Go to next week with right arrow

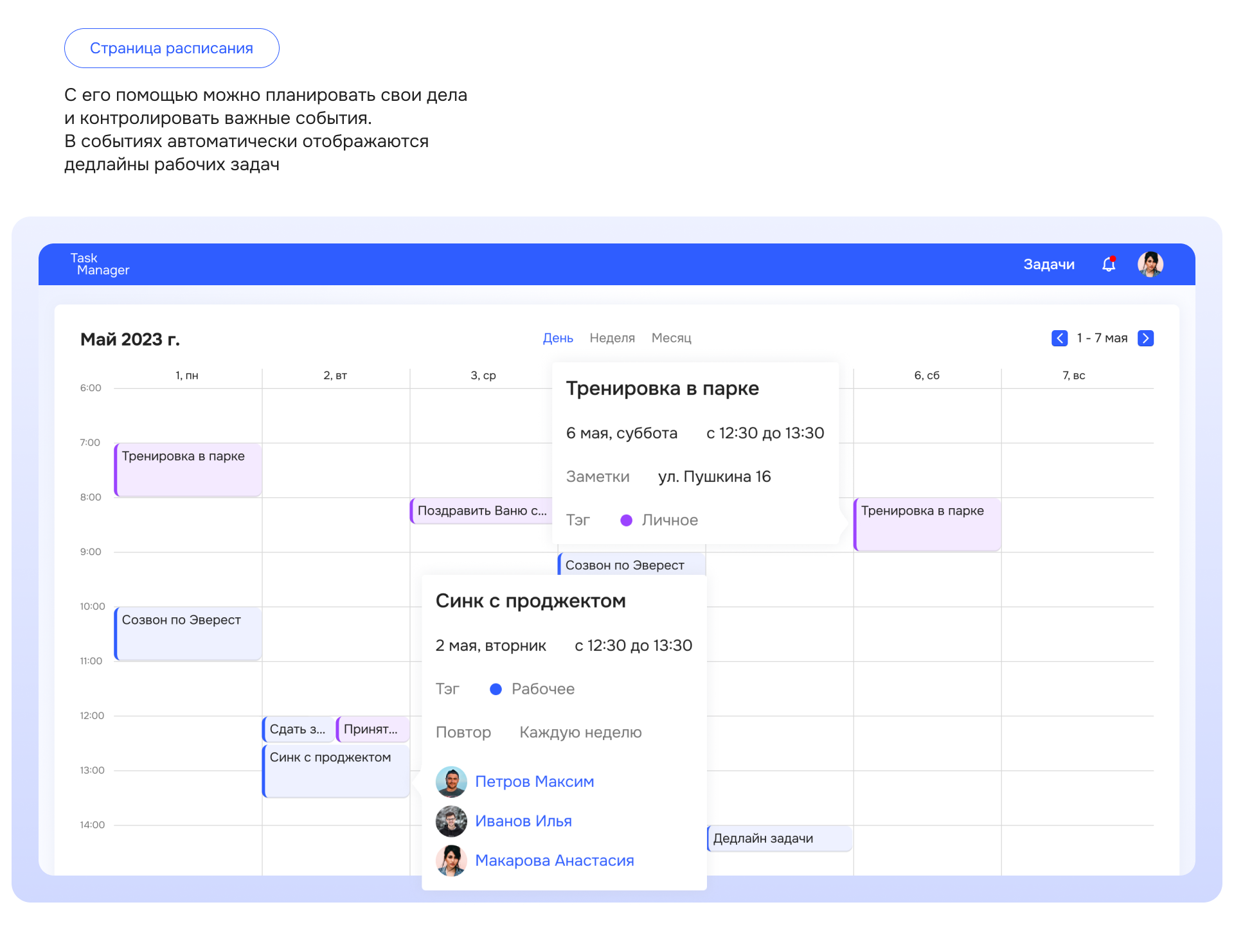coord(1145,338)
